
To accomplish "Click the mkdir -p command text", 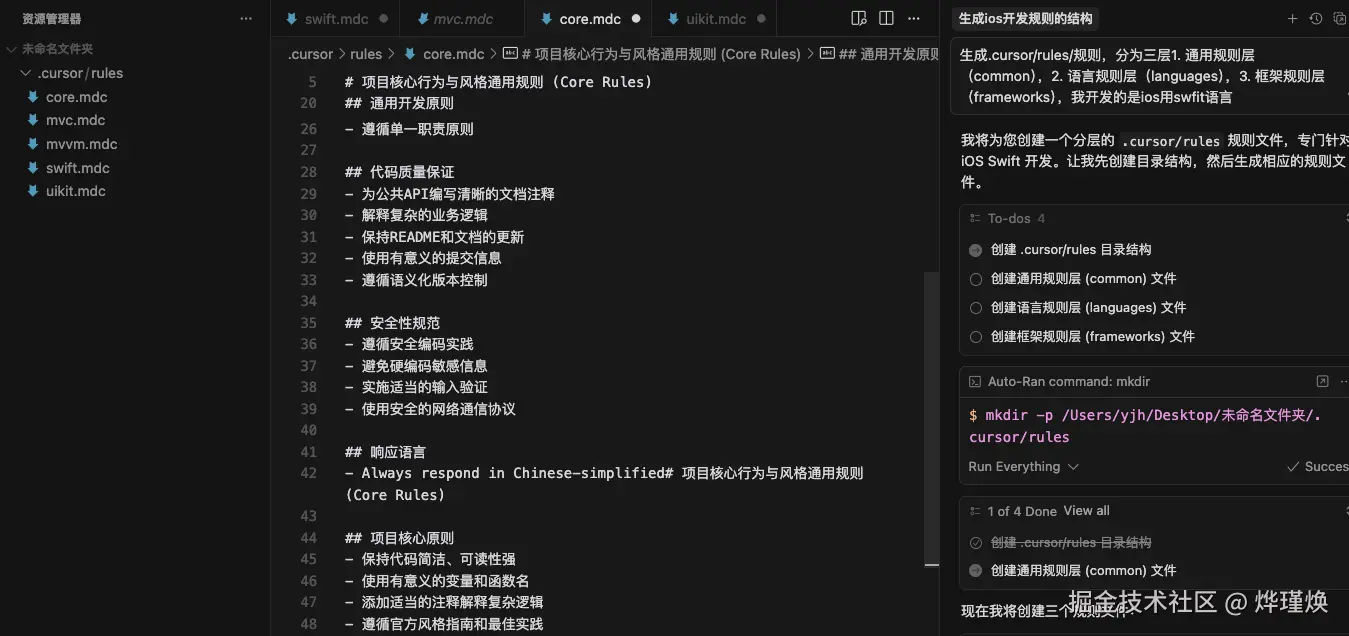I will click(1145, 426).
